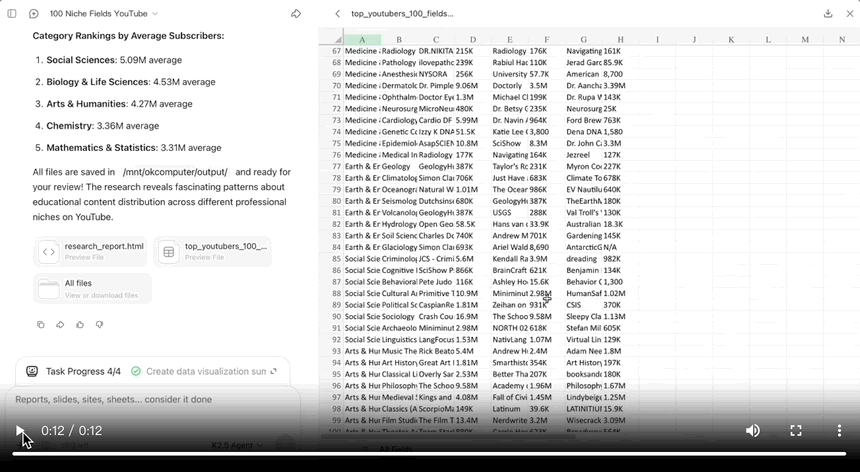The width and height of the screenshot is (860, 472).
Task: Toggle the sidebar panel icon
Action: pos(12,14)
